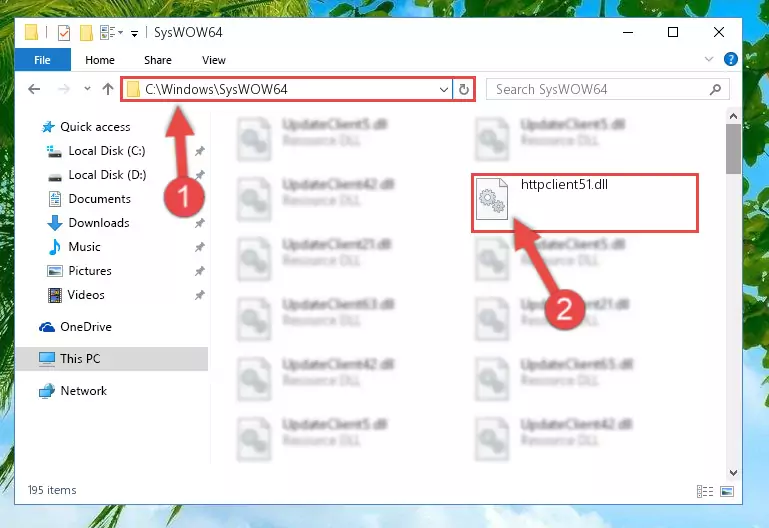769x528 pixels.
Task: Click the scrollbar up arrow
Action: [733, 116]
